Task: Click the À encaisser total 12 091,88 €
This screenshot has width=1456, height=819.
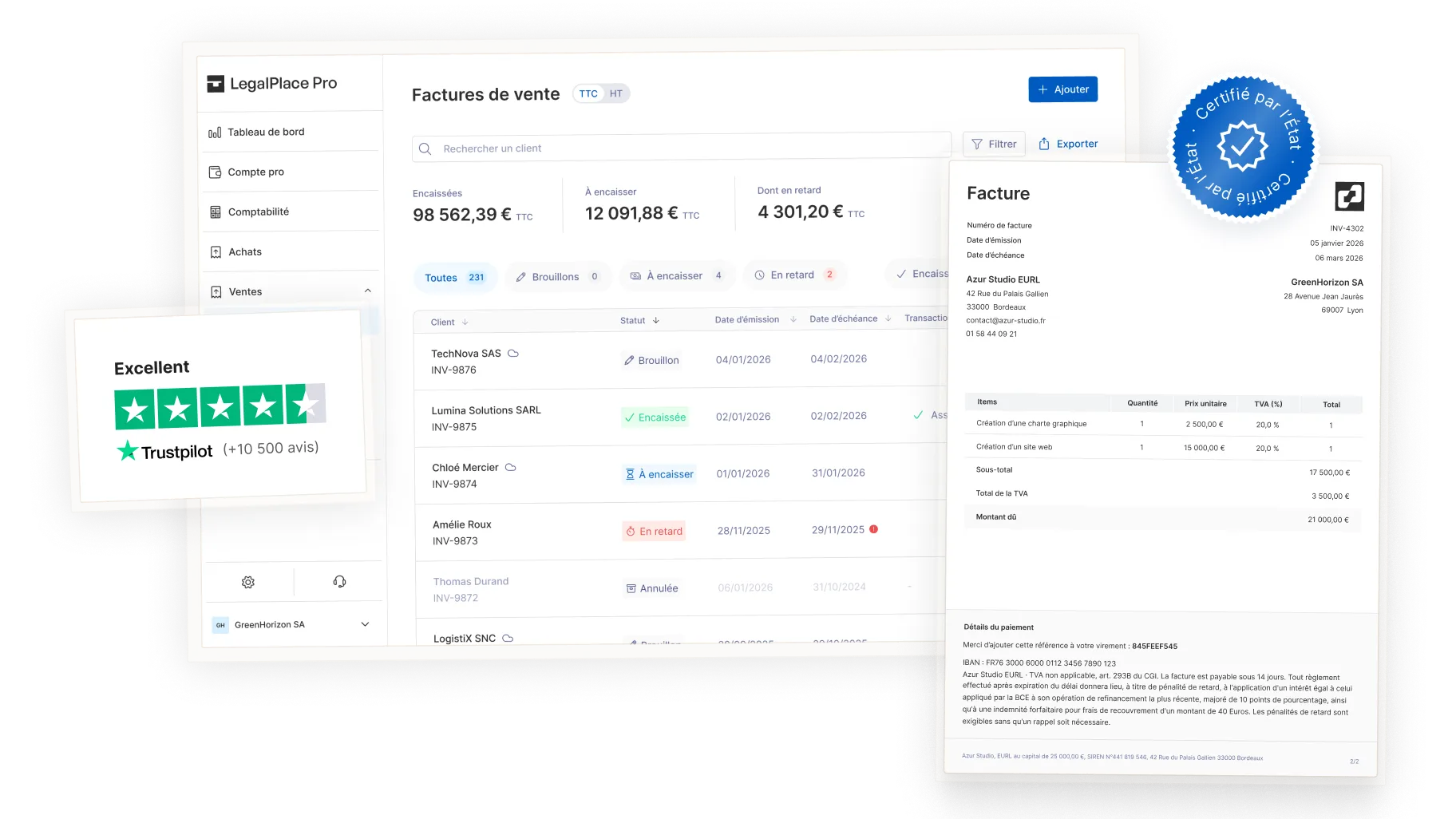Action: tap(642, 213)
